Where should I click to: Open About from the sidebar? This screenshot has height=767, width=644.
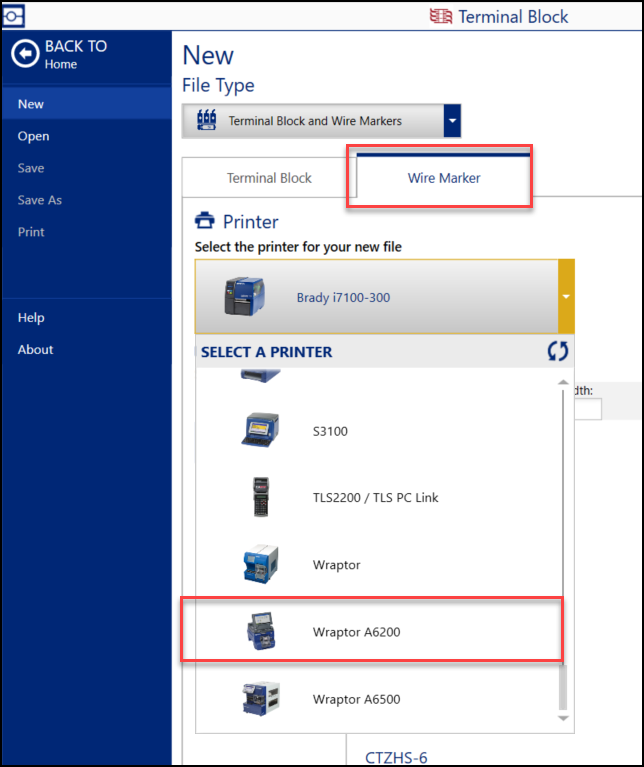click(x=87, y=349)
